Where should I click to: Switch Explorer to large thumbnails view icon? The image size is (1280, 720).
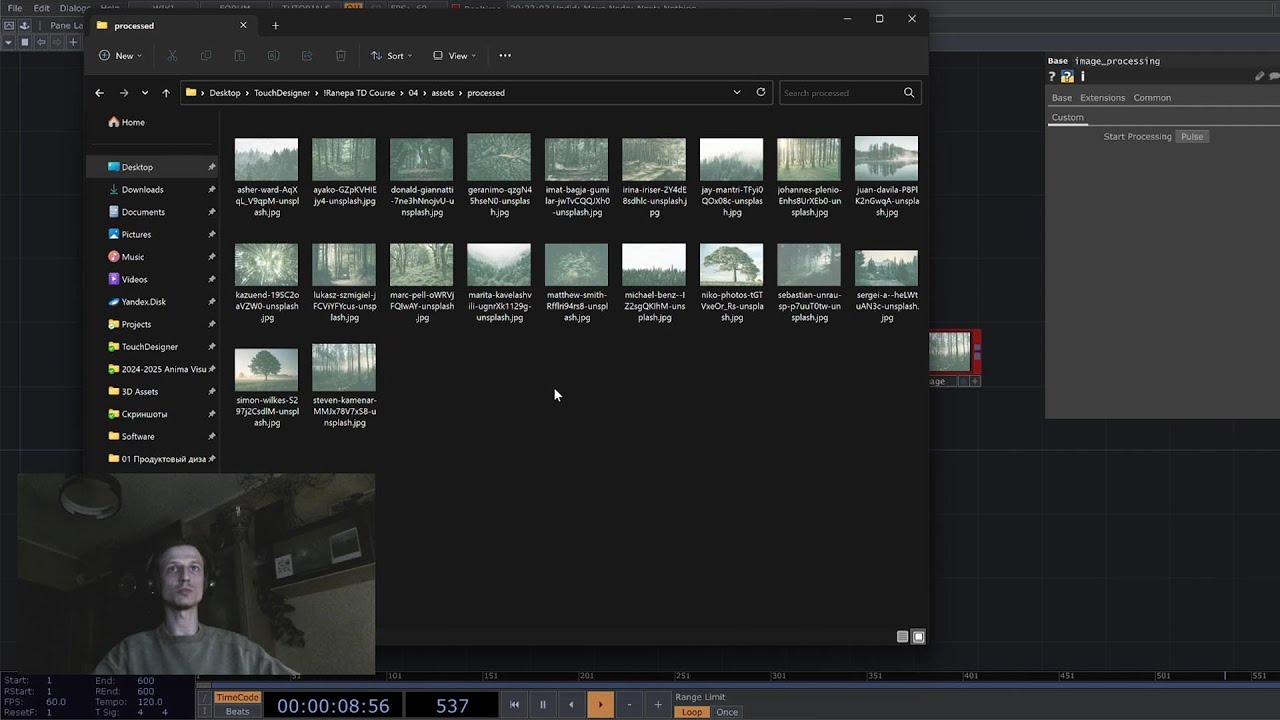pyautogui.click(x=918, y=637)
